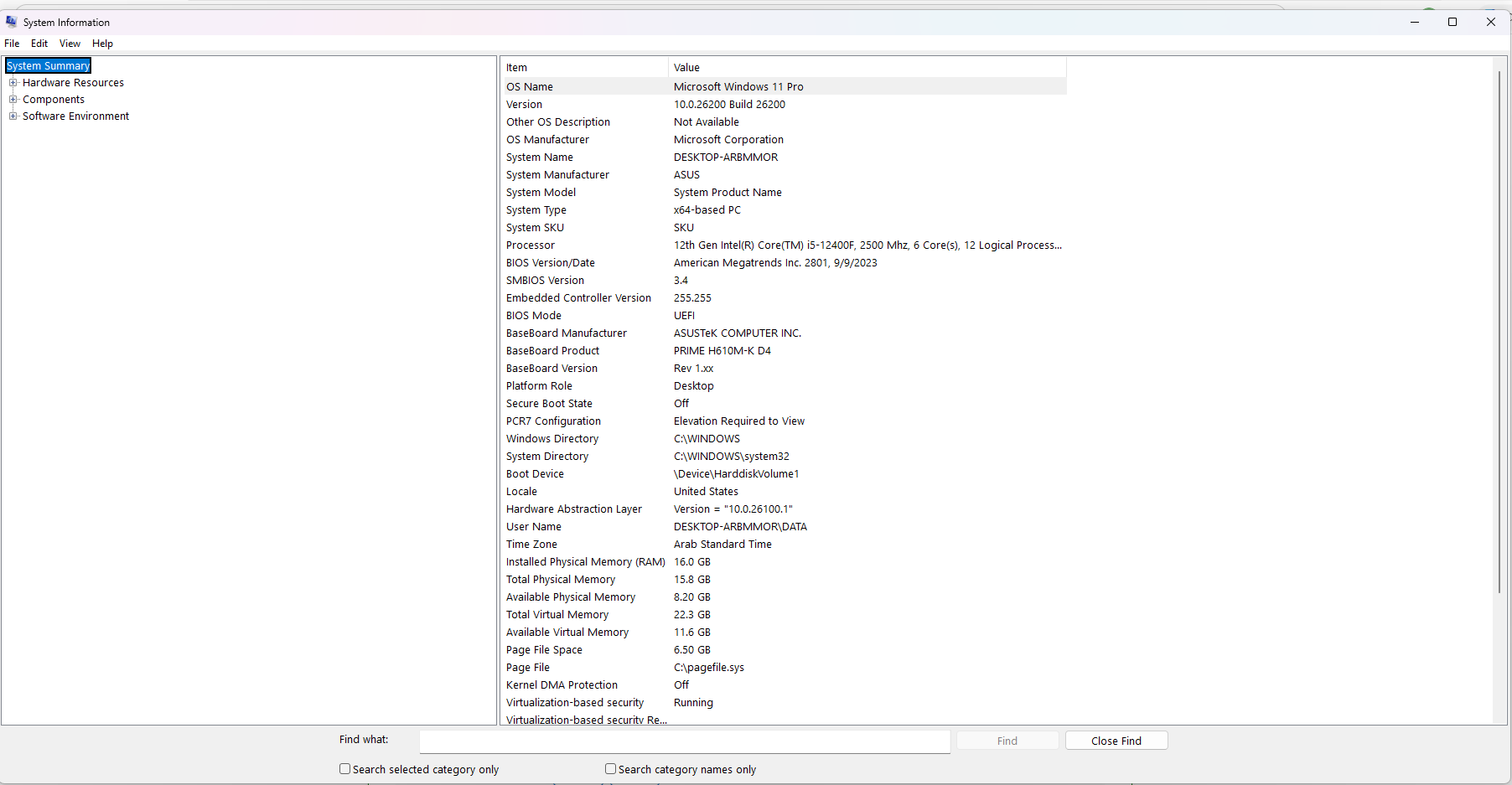This screenshot has height=785, width=1512.
Task: Minimize the System Information window
Action: 1415,22
